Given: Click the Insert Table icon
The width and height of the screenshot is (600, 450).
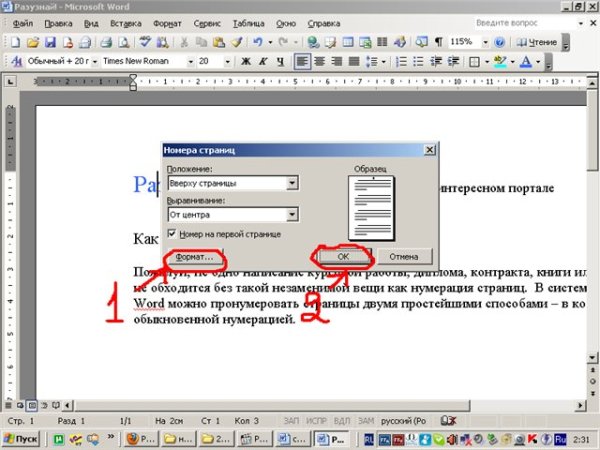Looking at the screenshot, I should [x=348, y=42].
